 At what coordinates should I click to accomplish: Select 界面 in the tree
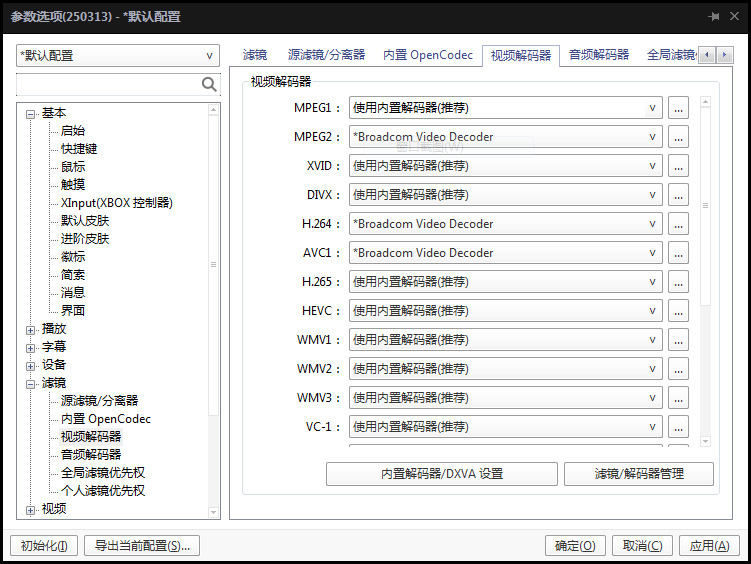73,311
